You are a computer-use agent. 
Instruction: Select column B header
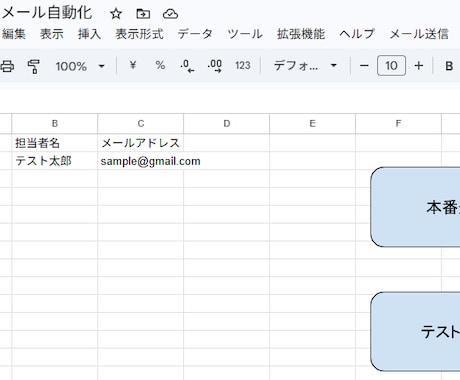pyautogui.click(x=55, y=124)
